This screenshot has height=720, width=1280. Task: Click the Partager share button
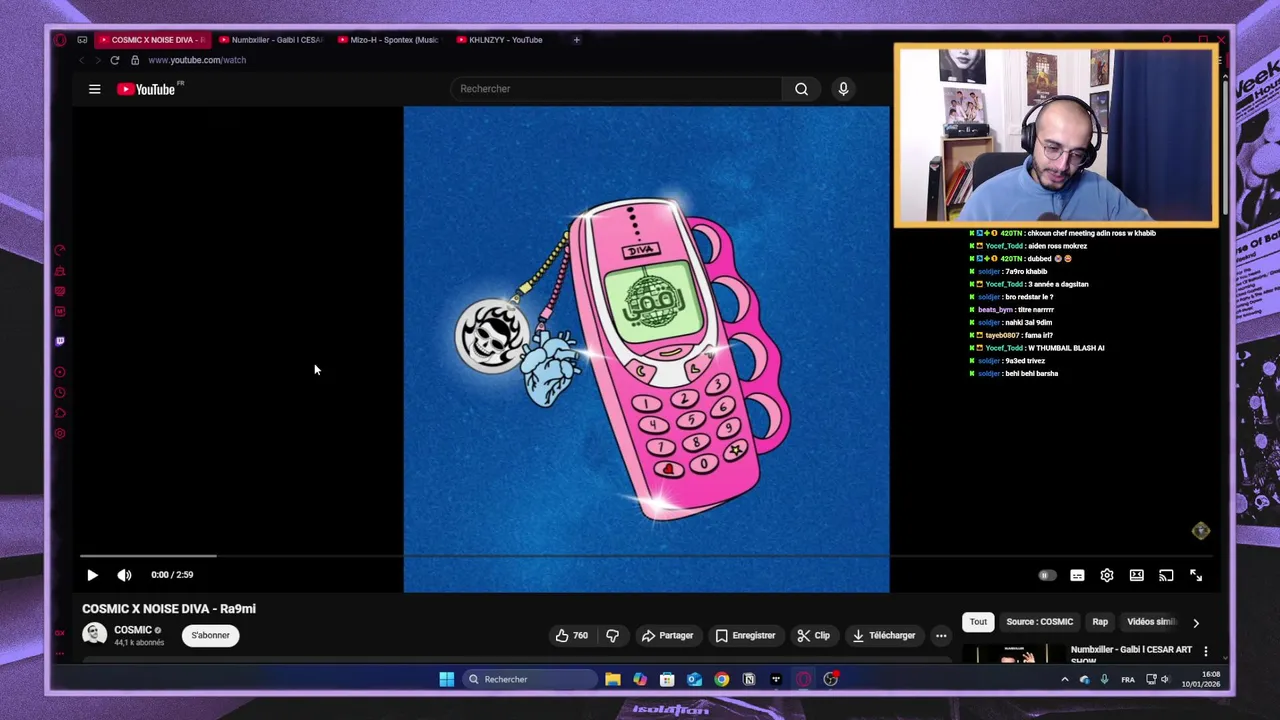pos(668,635)
